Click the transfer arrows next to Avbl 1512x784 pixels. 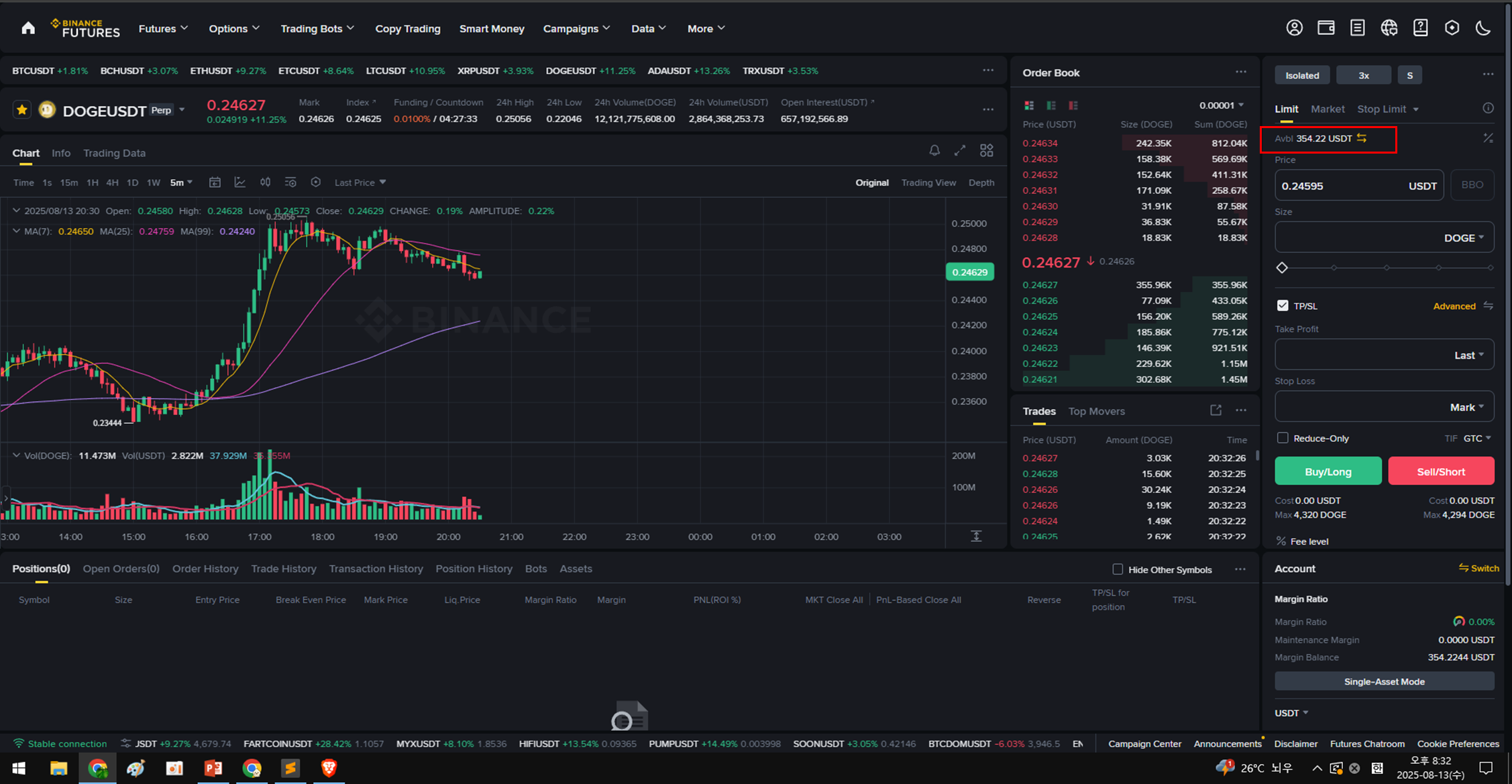1362,138
